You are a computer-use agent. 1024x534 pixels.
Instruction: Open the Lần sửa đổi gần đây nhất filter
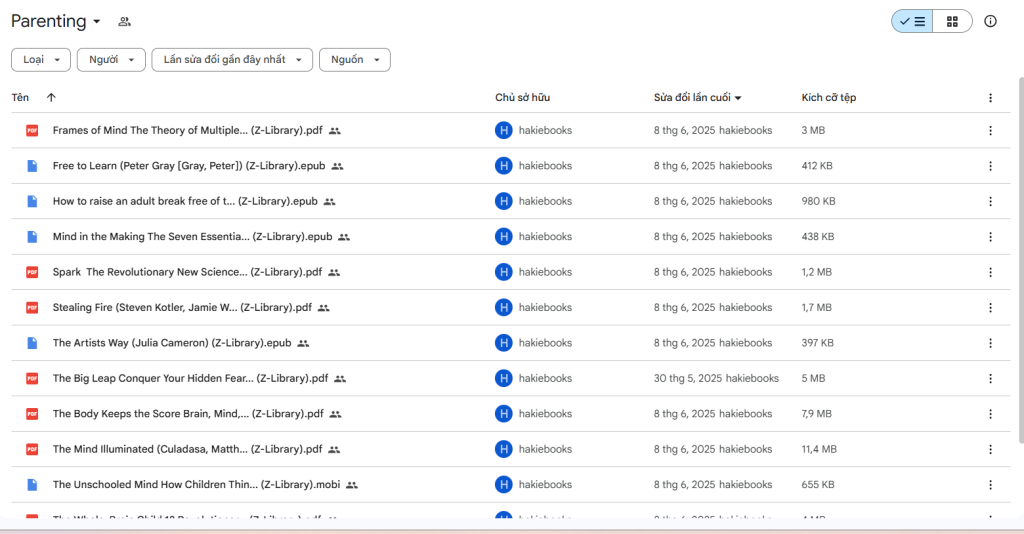[x=232, y=59]
